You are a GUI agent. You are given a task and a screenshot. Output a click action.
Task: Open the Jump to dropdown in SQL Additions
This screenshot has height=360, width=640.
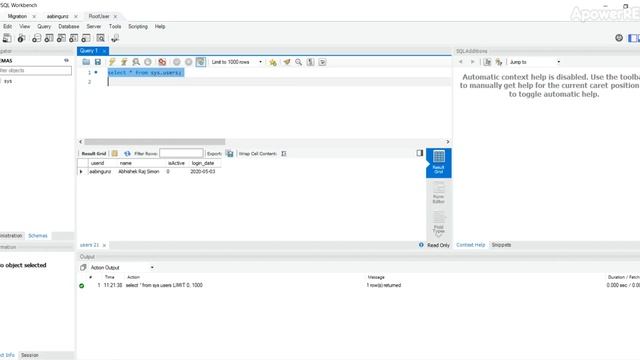(x=535, y=62)
